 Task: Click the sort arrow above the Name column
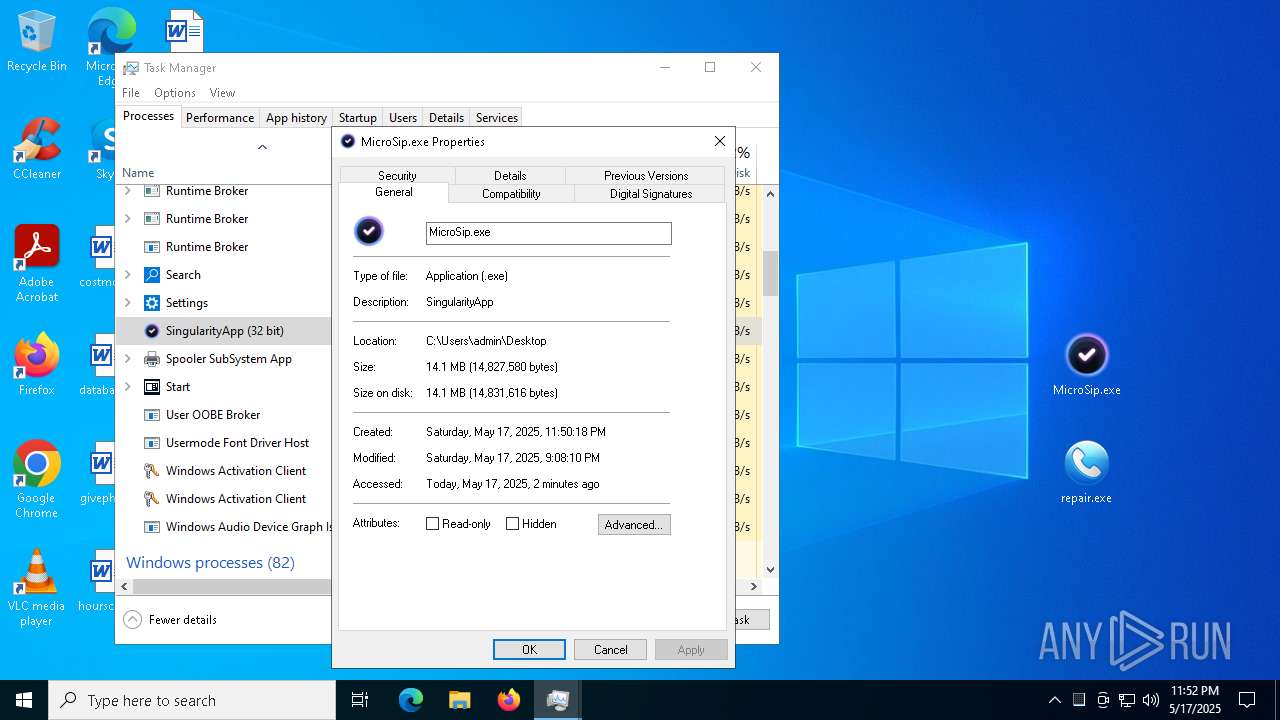(262, 147)
